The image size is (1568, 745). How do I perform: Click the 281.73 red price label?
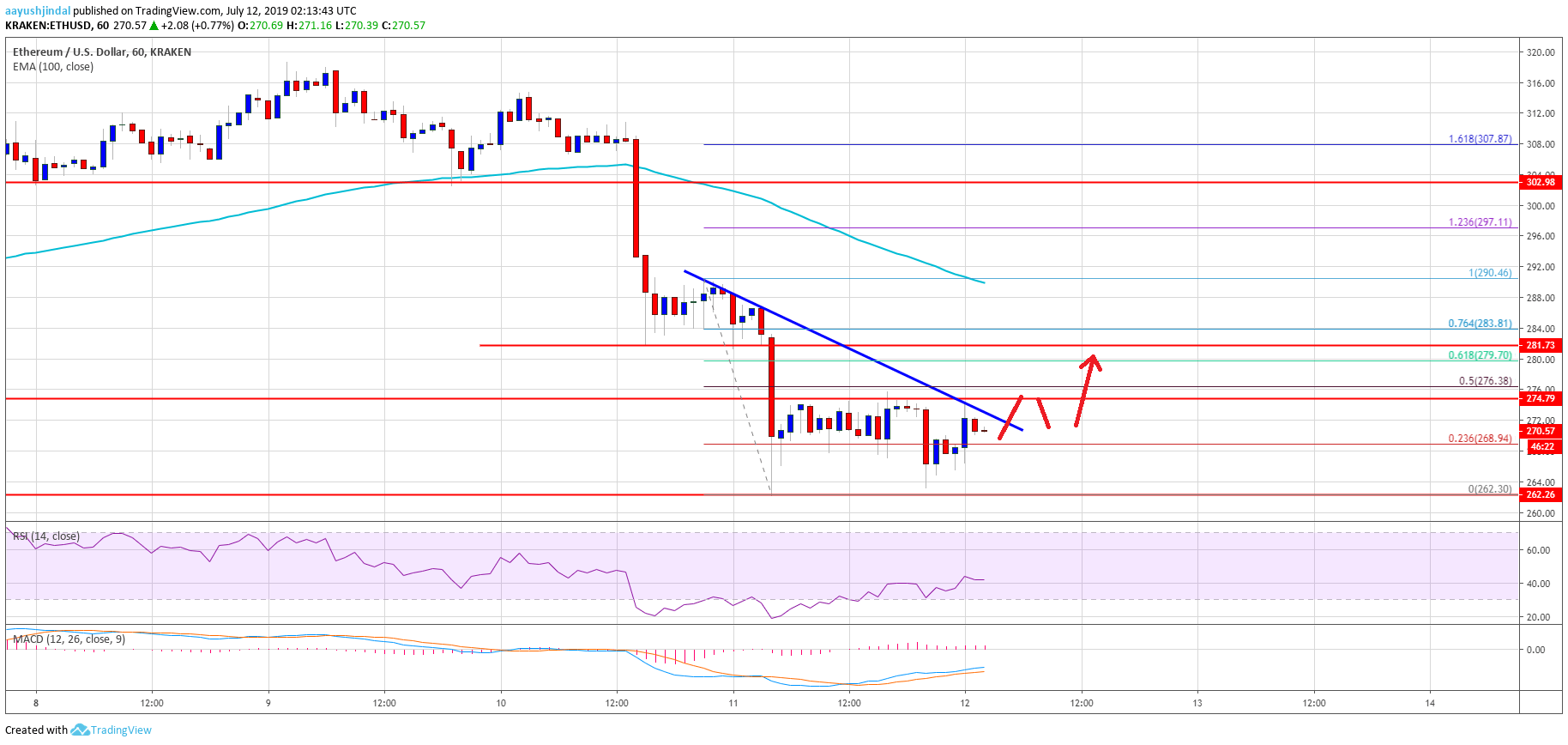1541,345
